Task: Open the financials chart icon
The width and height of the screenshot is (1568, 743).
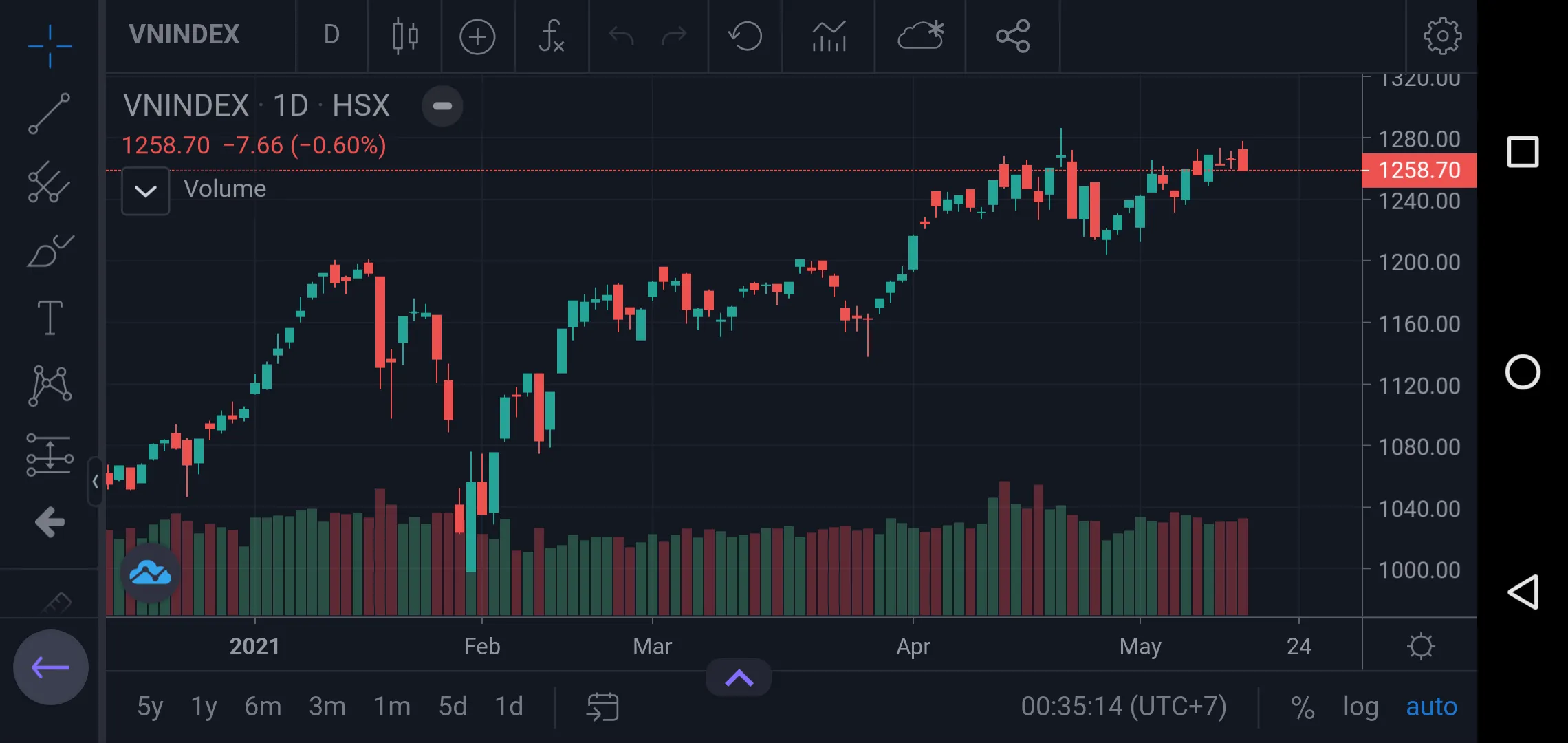Action: [829, 36]
